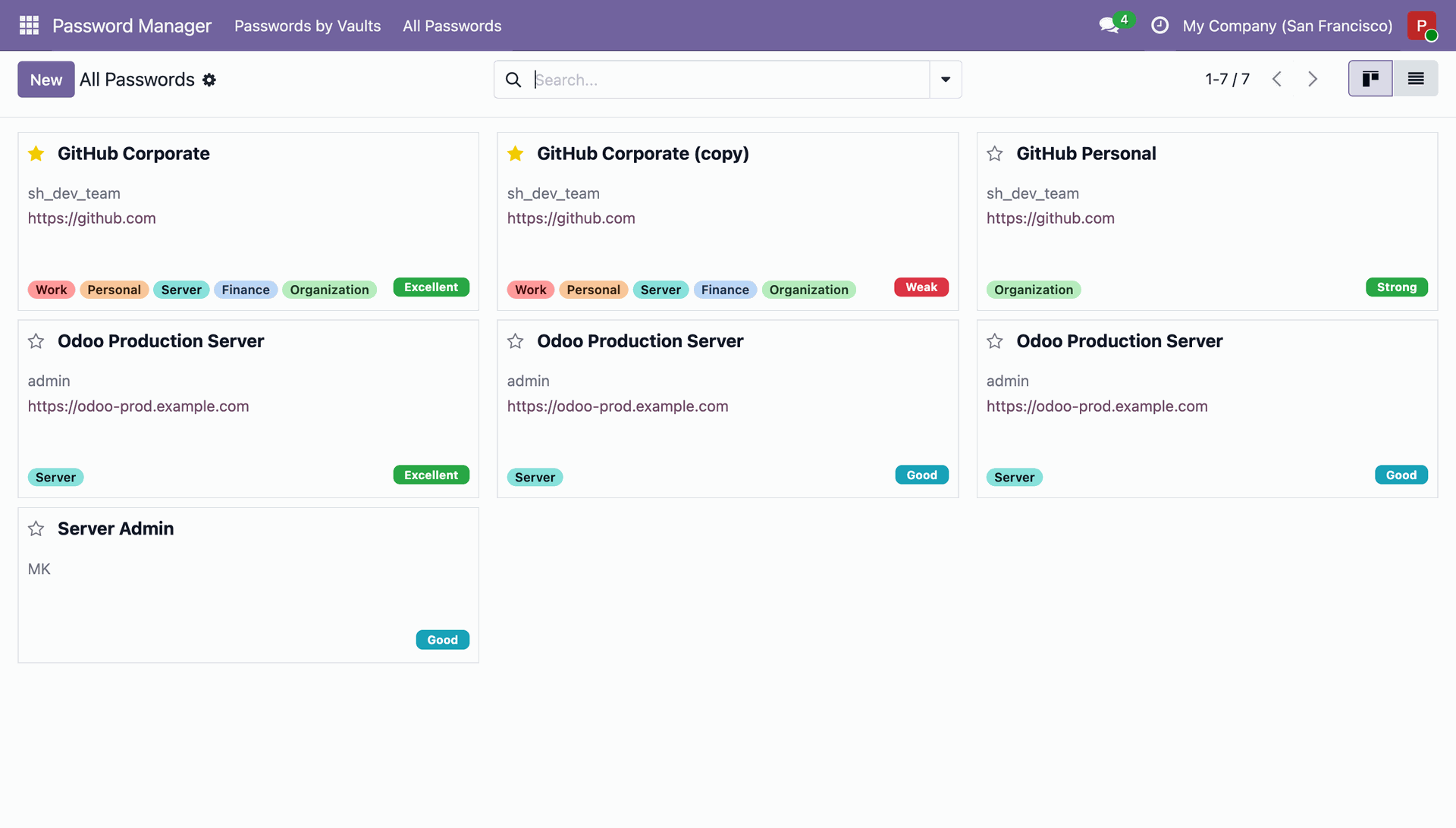Unstar GitHub Corporate card rated Excellent
Screen dimensions: 1456x828
(x=36, y=154)
